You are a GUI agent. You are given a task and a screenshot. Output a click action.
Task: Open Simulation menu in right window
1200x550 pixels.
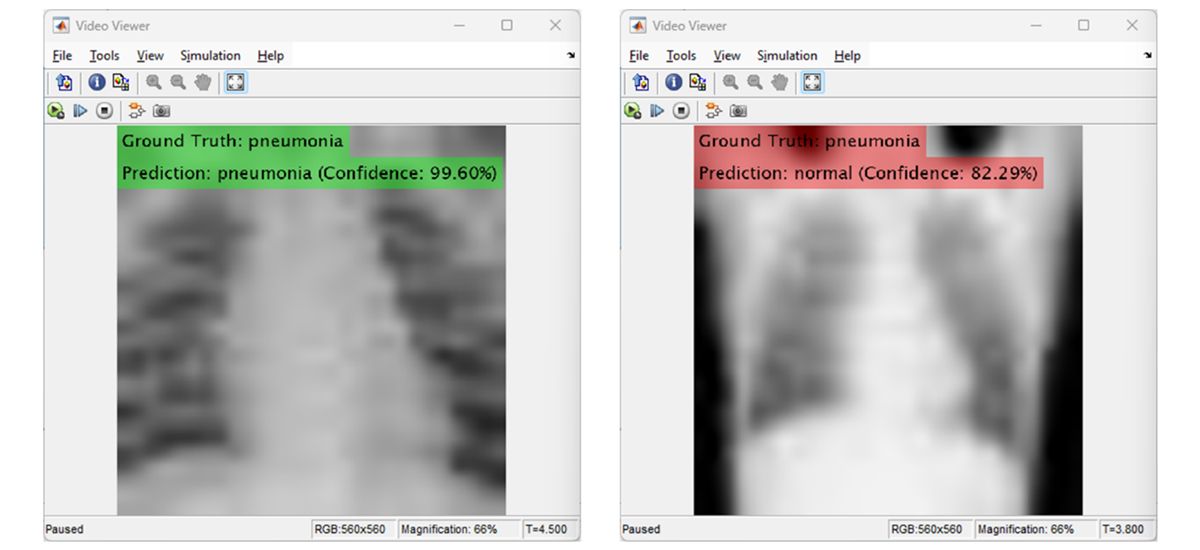click(787, 56)
